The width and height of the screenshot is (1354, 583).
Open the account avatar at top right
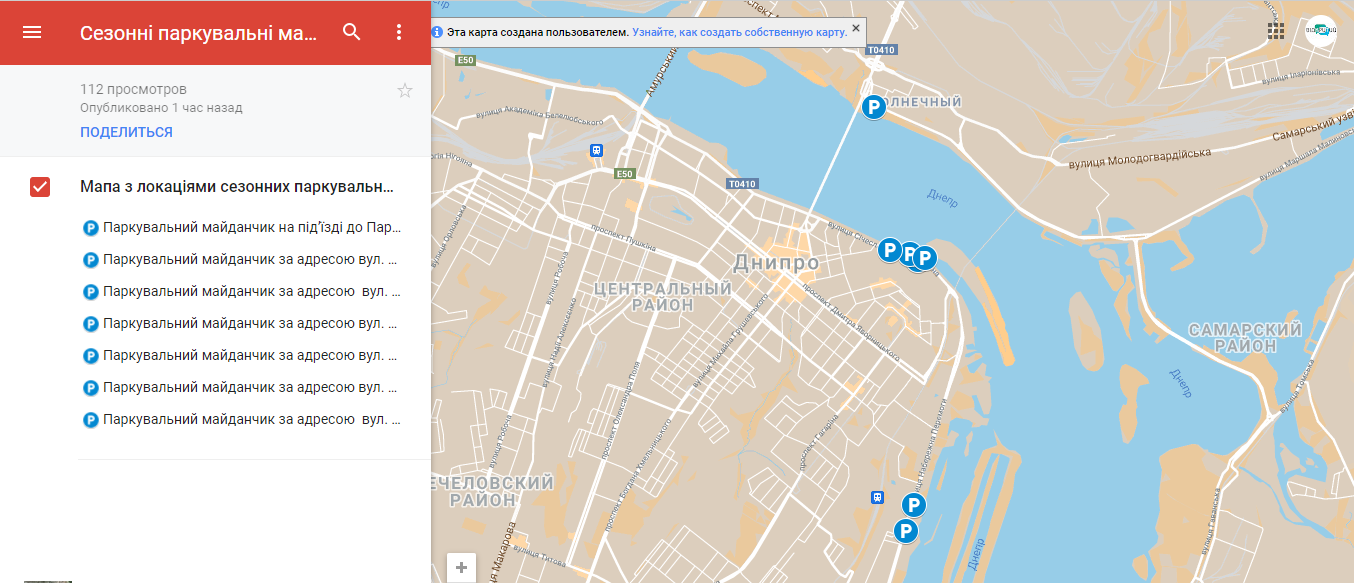pos(1321,30)
